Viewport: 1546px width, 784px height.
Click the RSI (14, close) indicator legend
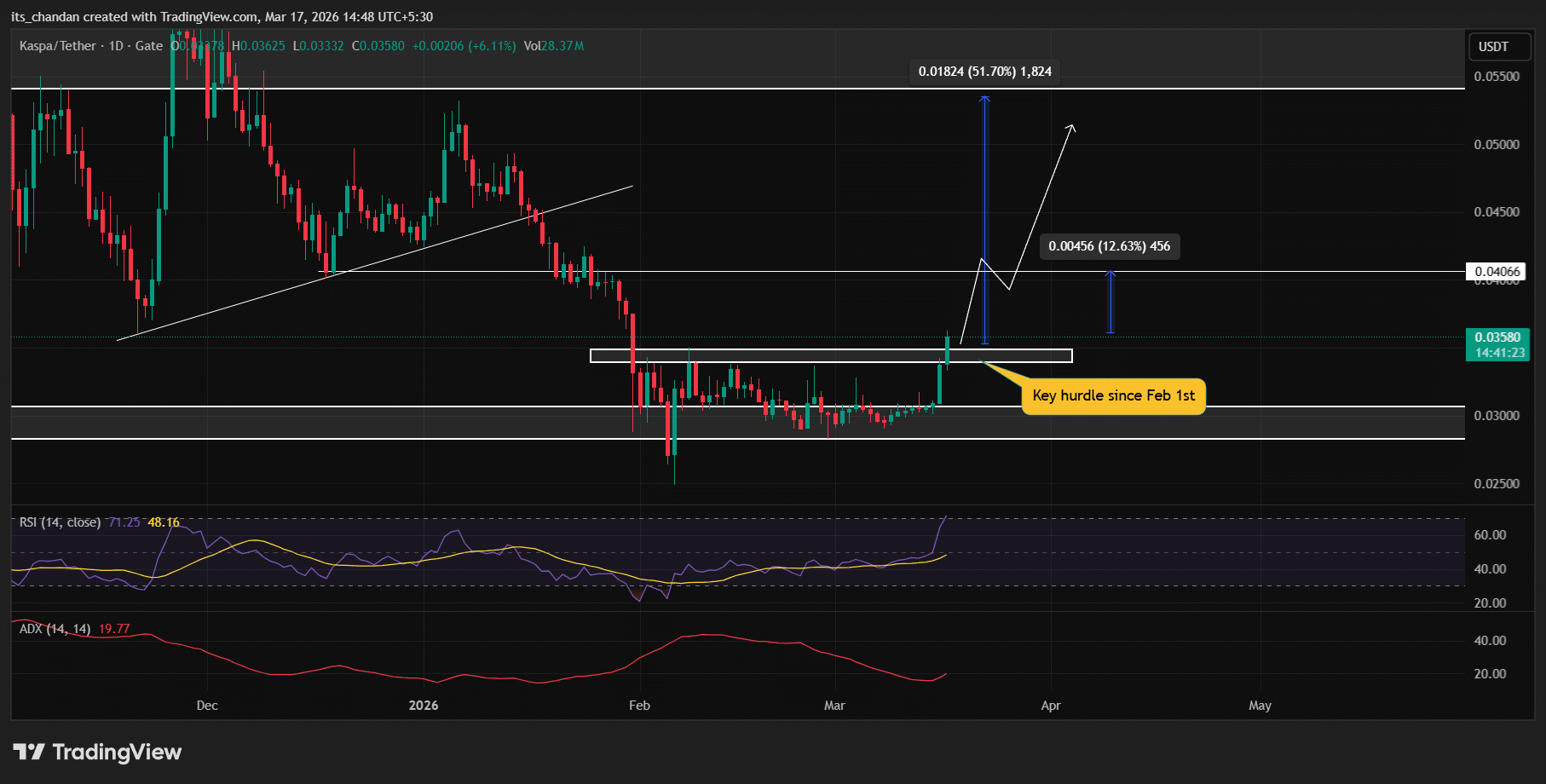tap(60, 522)
